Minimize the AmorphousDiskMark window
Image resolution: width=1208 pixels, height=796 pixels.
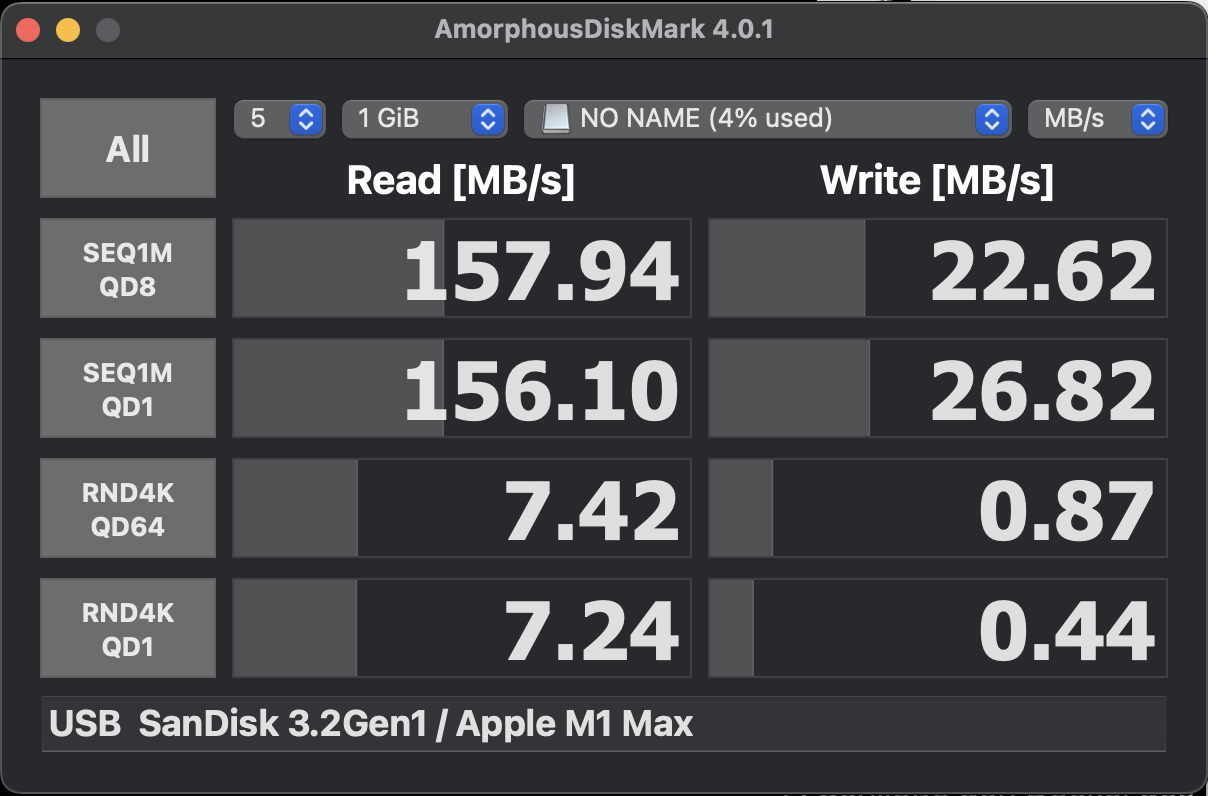(x=68, y=29)
